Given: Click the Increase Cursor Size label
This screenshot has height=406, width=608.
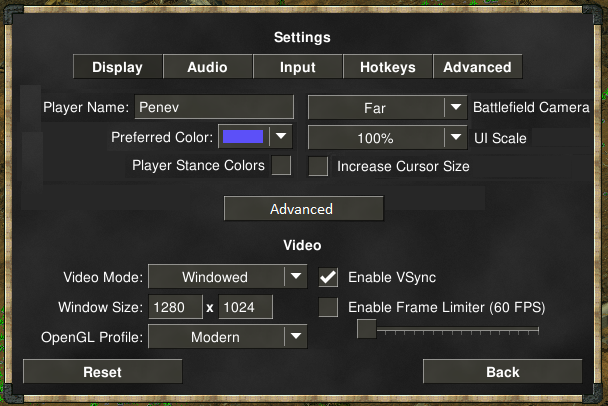Looking at the screenshot, I should pos(403,166).
